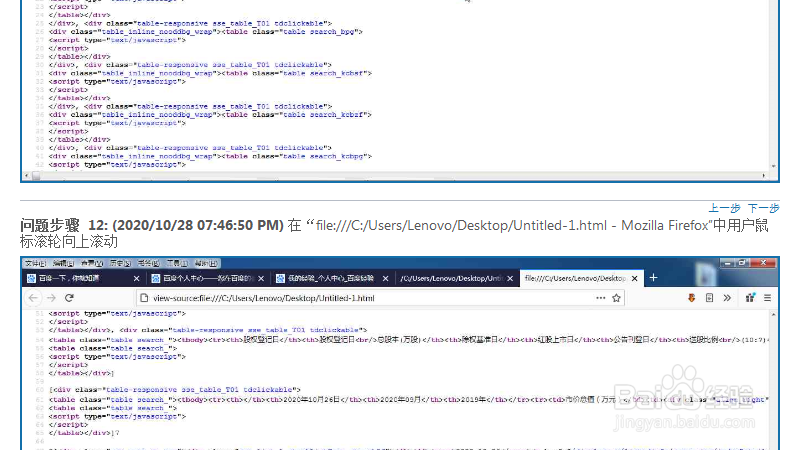
Task: Open the 帮助(H) menu in Firefox
Action: pos(206,263)
